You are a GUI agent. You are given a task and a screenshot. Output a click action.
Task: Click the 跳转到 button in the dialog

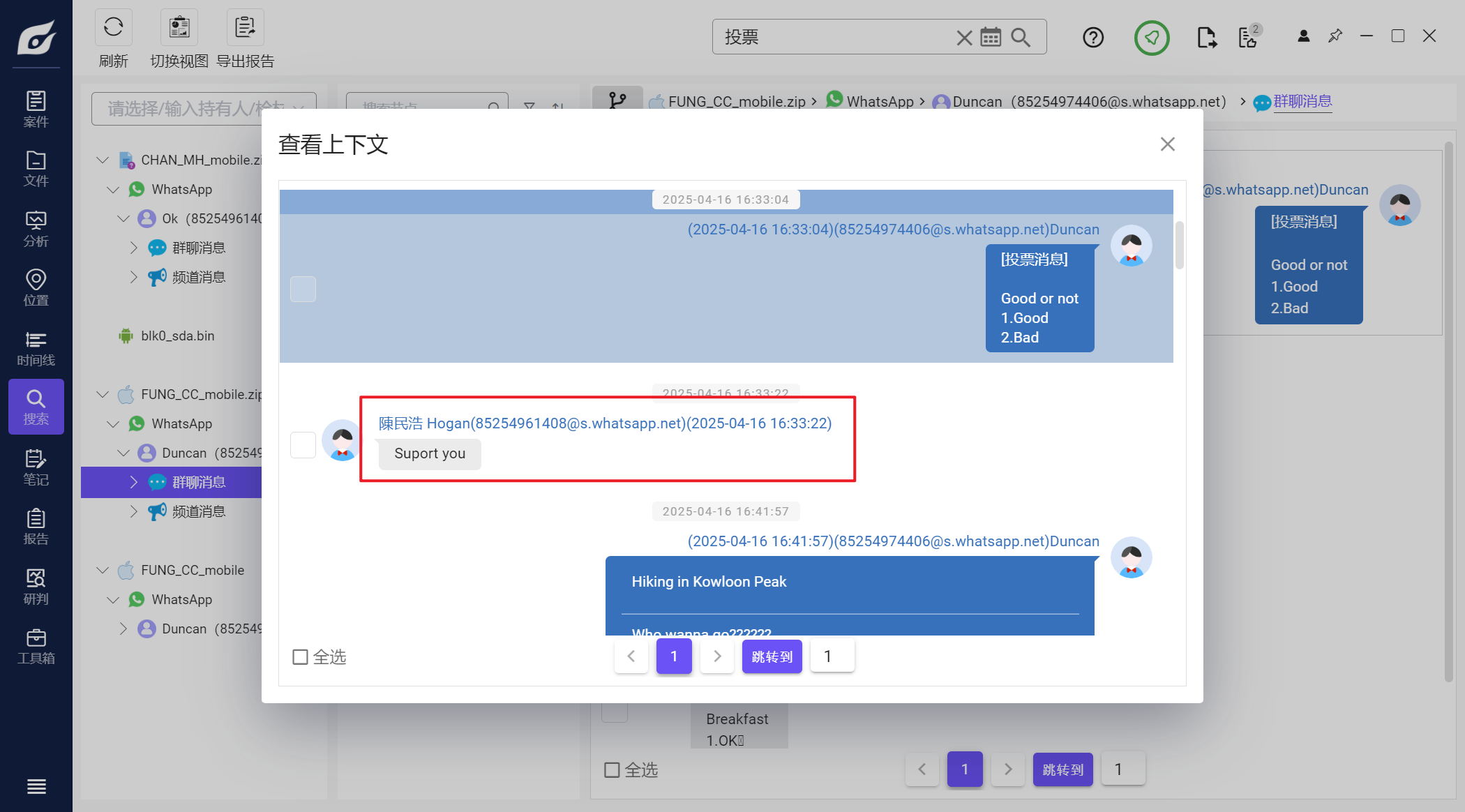(772, 656)
